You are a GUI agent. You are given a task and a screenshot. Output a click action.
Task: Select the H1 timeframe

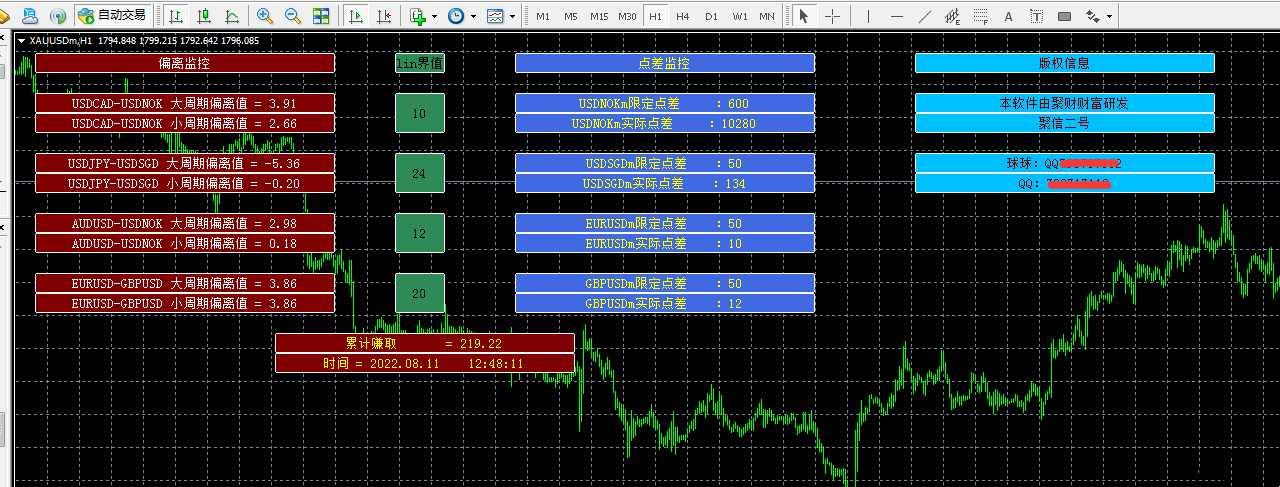(655, 16)
